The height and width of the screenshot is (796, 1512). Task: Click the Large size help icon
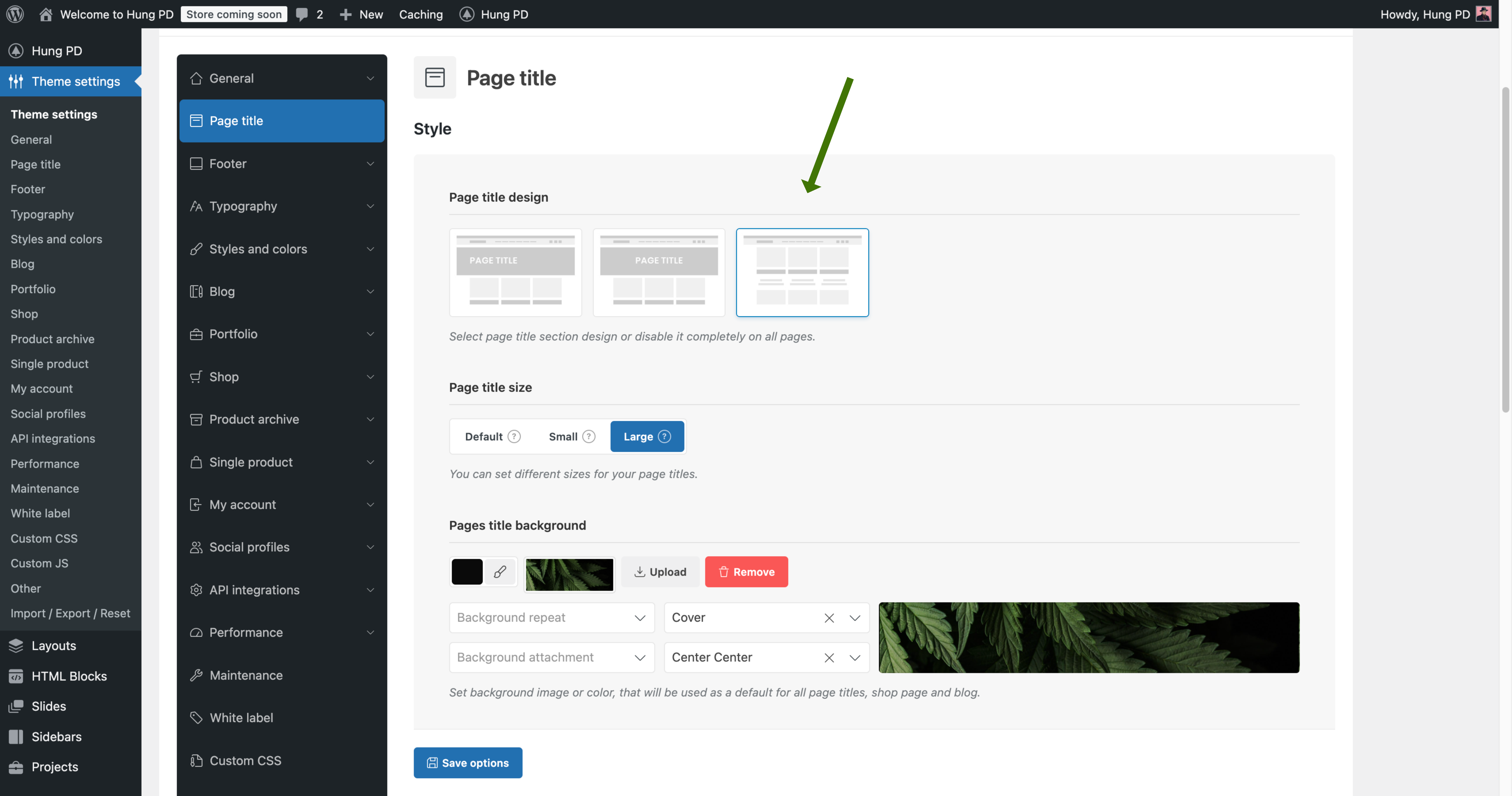coord(664,436)
